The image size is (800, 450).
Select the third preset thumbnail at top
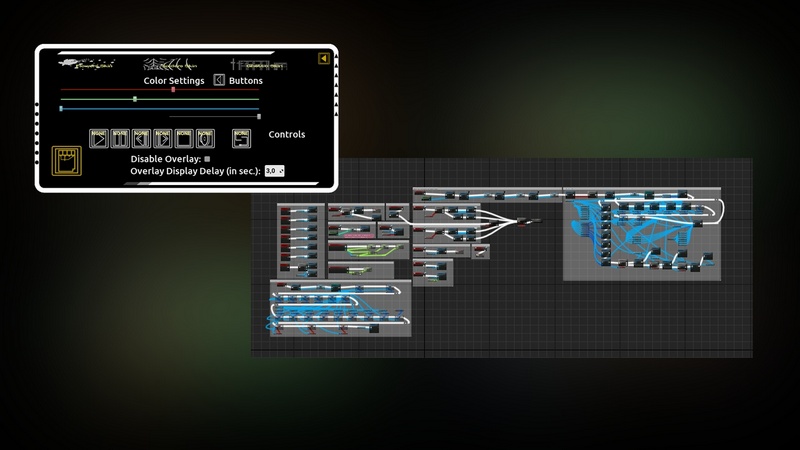coord(260,64)
